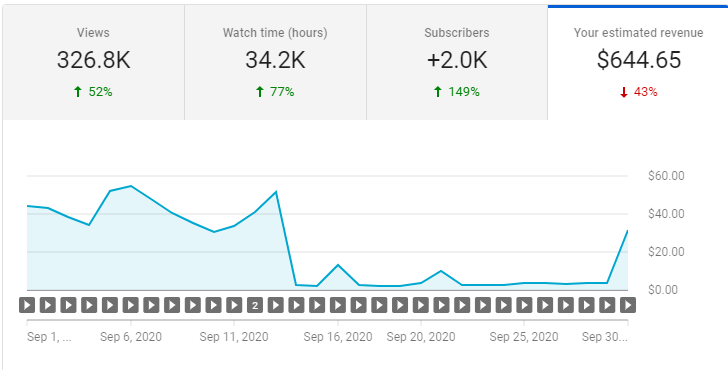Open the video marker under Sep 6, 2020
Image resolution: width=728 pixels, height=370 pixels.
pyautogui.click(x=130, y=305)
